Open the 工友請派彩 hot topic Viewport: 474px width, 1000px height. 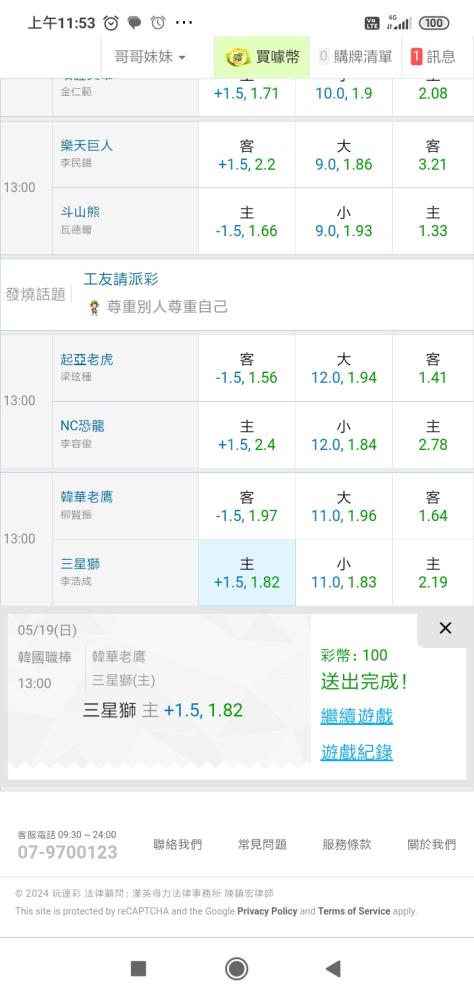coord(121,279)
